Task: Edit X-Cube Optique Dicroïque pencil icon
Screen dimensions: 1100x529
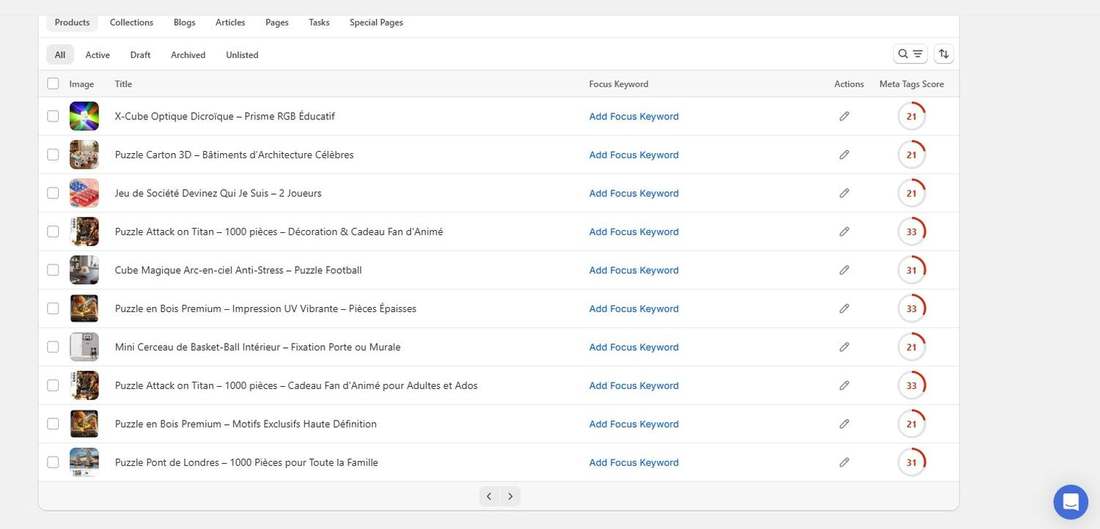Action: pos(844,116)
